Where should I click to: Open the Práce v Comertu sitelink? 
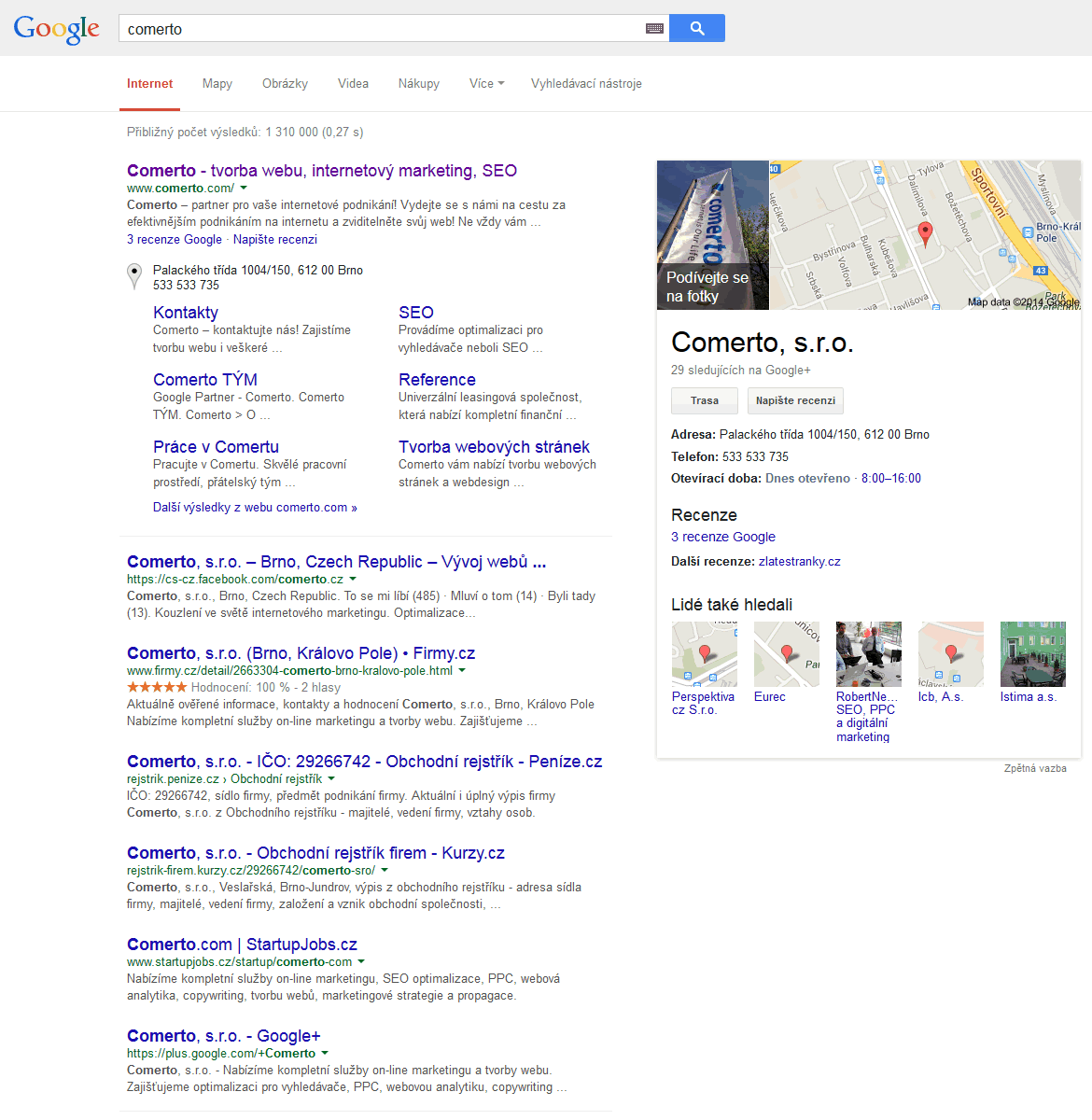pyautogui.click(x=216, y=447)
